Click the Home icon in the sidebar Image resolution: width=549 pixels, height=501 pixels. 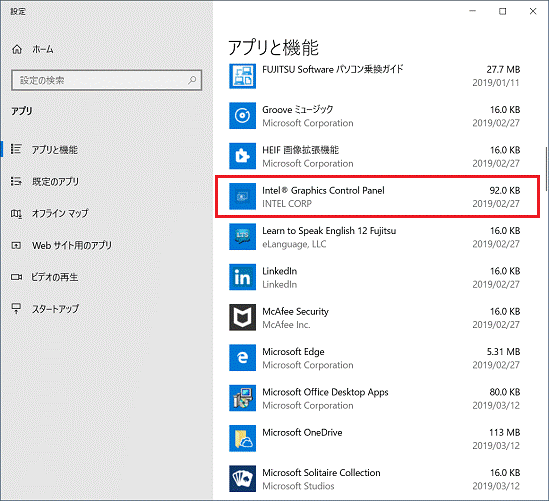pos(17,49)
